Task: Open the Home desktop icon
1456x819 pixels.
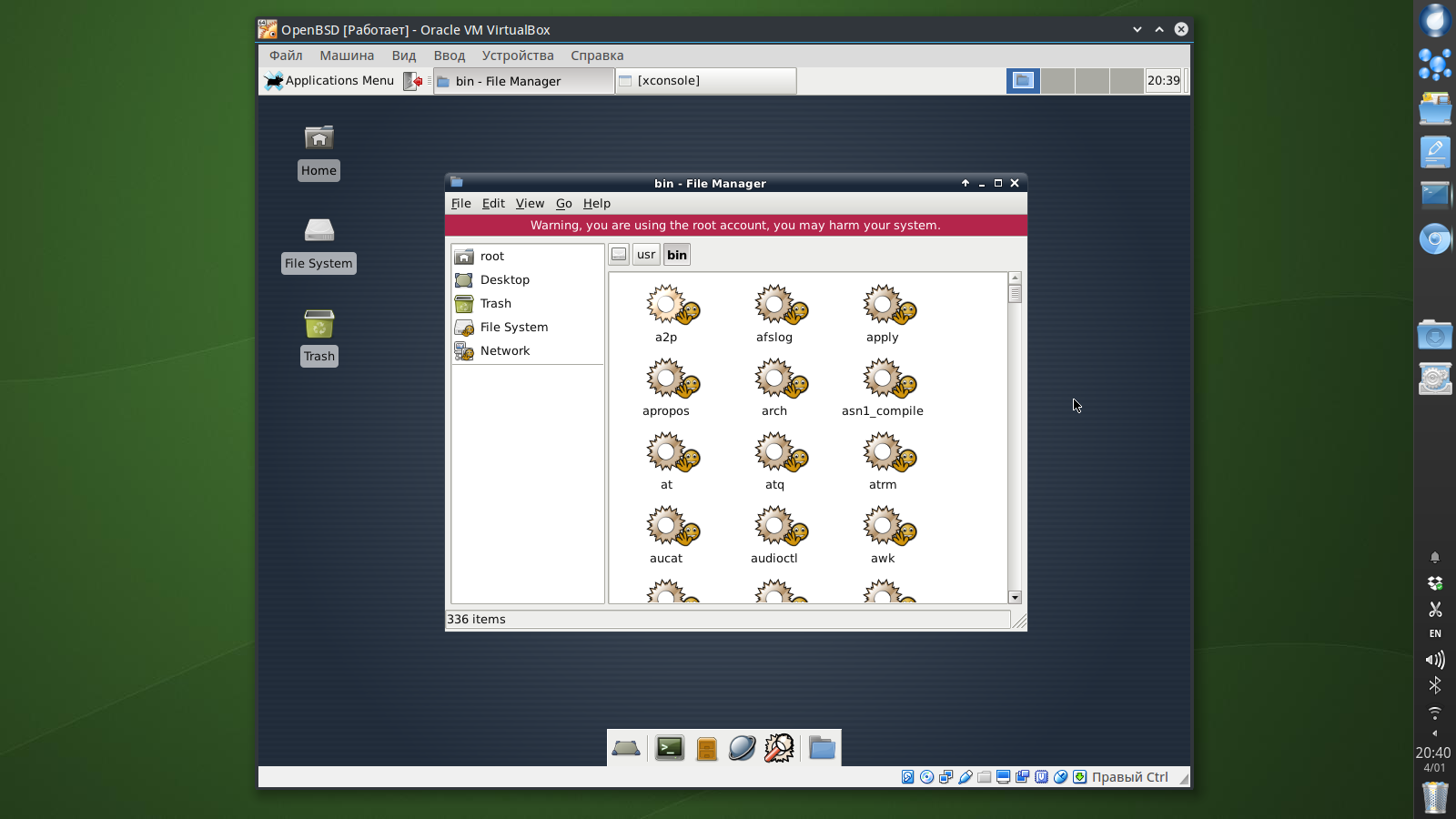Action: click(318, 152)
